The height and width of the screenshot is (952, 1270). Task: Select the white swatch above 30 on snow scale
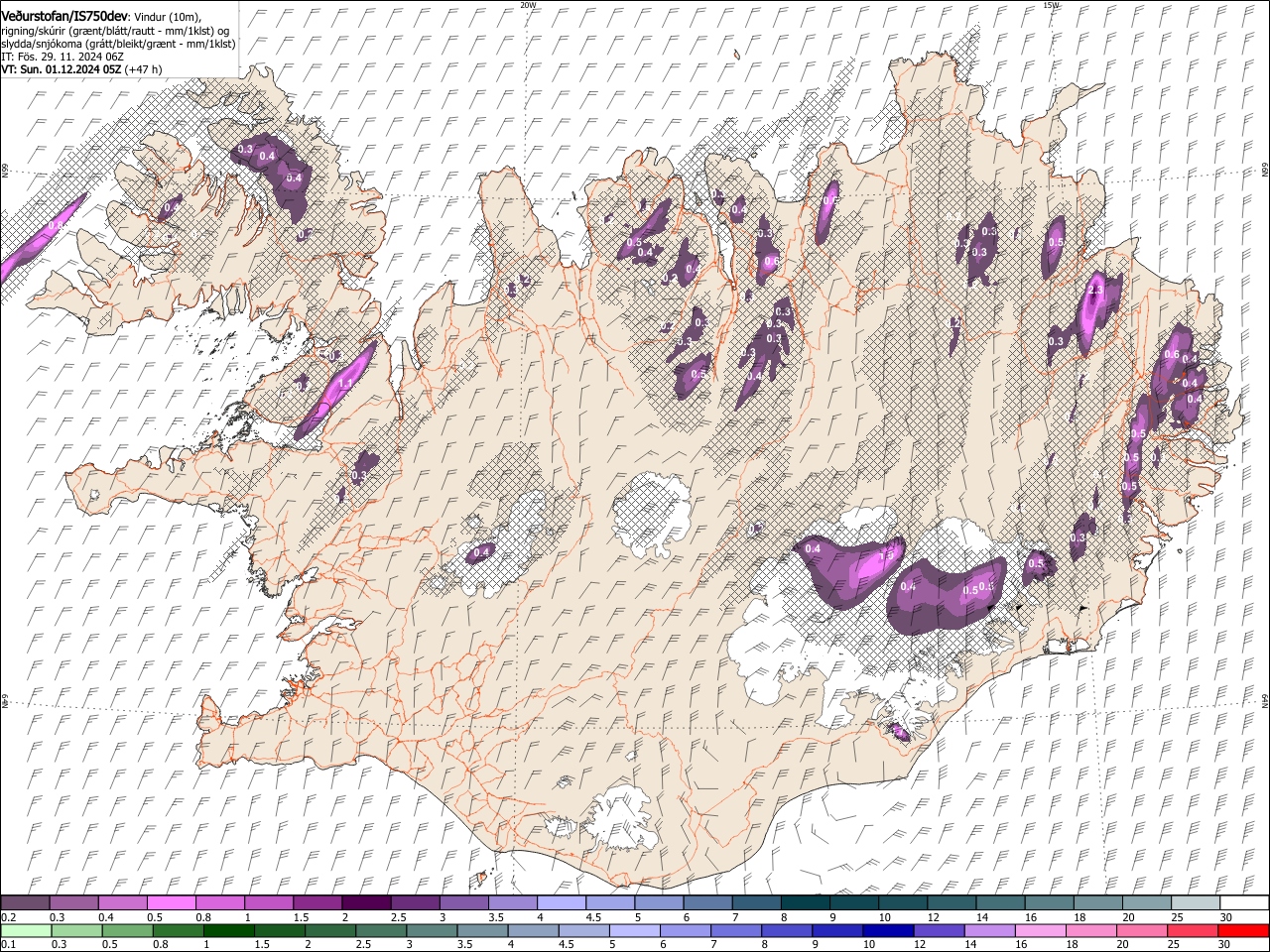tap(1245, 903)
